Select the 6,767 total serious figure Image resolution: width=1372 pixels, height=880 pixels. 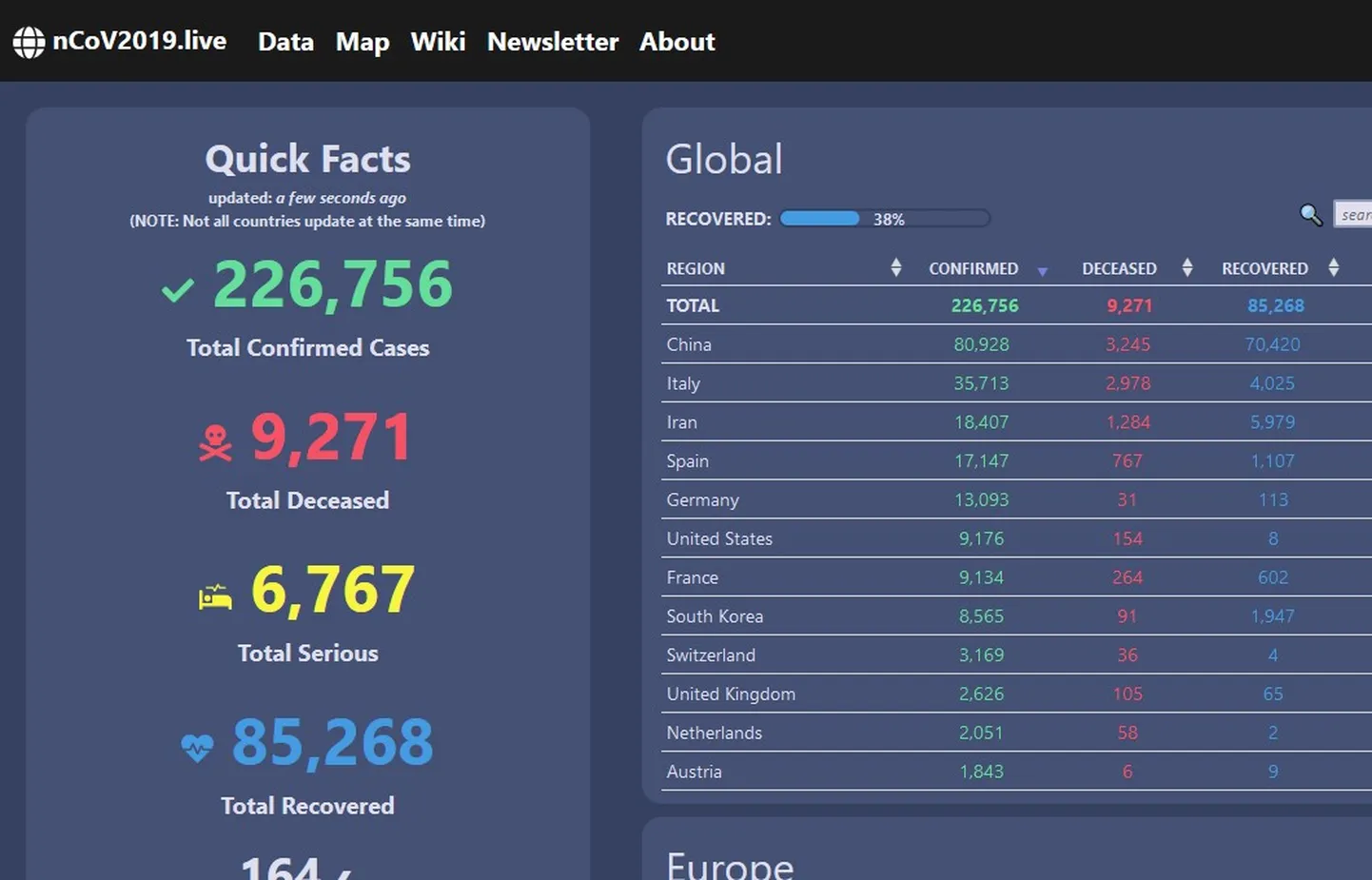(x=333, y=590)
